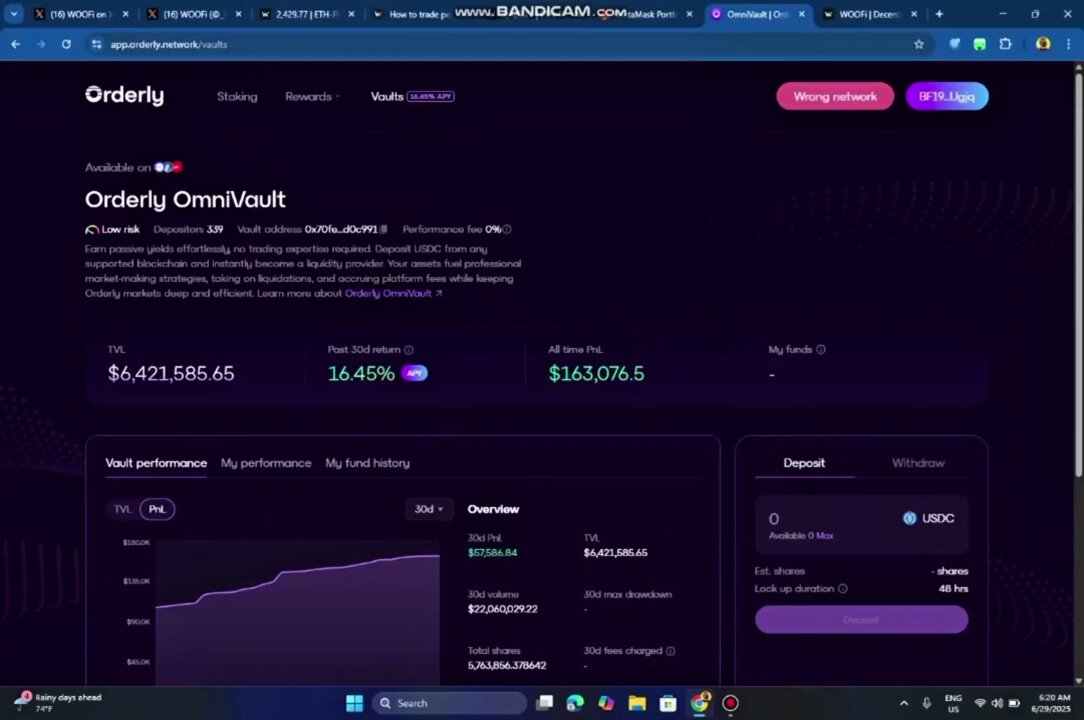Screen dimensions: 1084x720
Task: Open Past 30d return info icon
Action: click(x=409, y=350)
